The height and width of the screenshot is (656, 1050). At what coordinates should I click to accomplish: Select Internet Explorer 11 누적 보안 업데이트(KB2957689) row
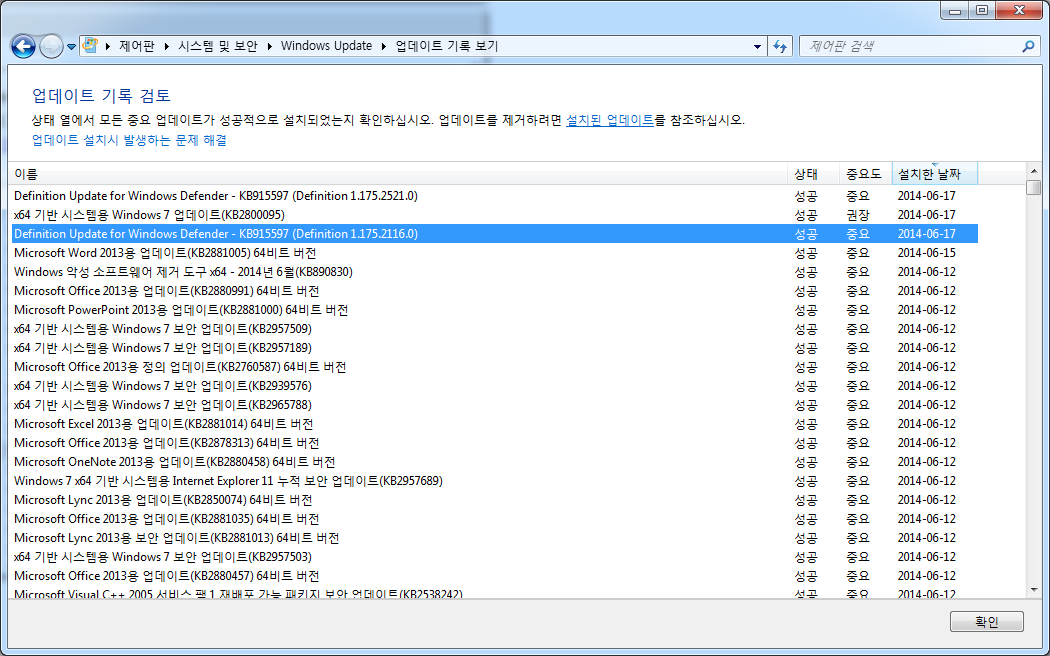click(x=495, y=481)
